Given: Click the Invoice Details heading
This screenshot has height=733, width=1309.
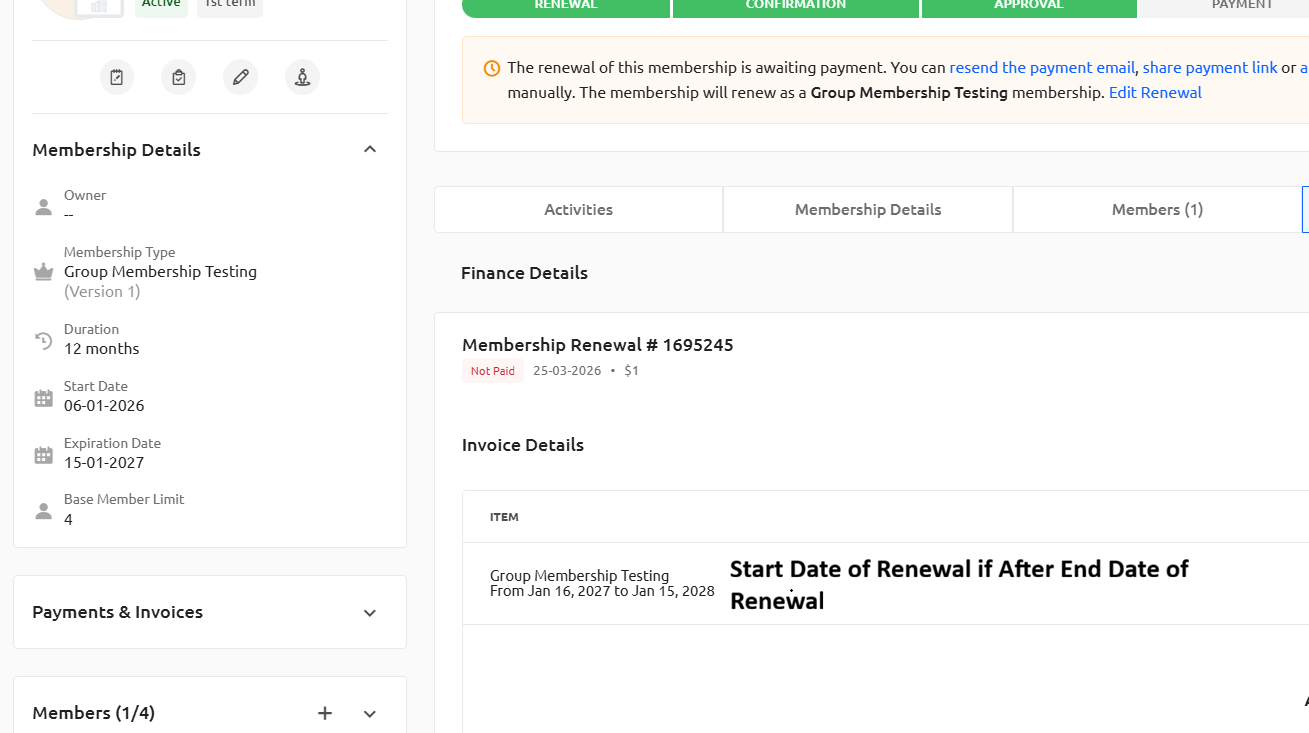Looking at the screenshot, I should point(523,445).
